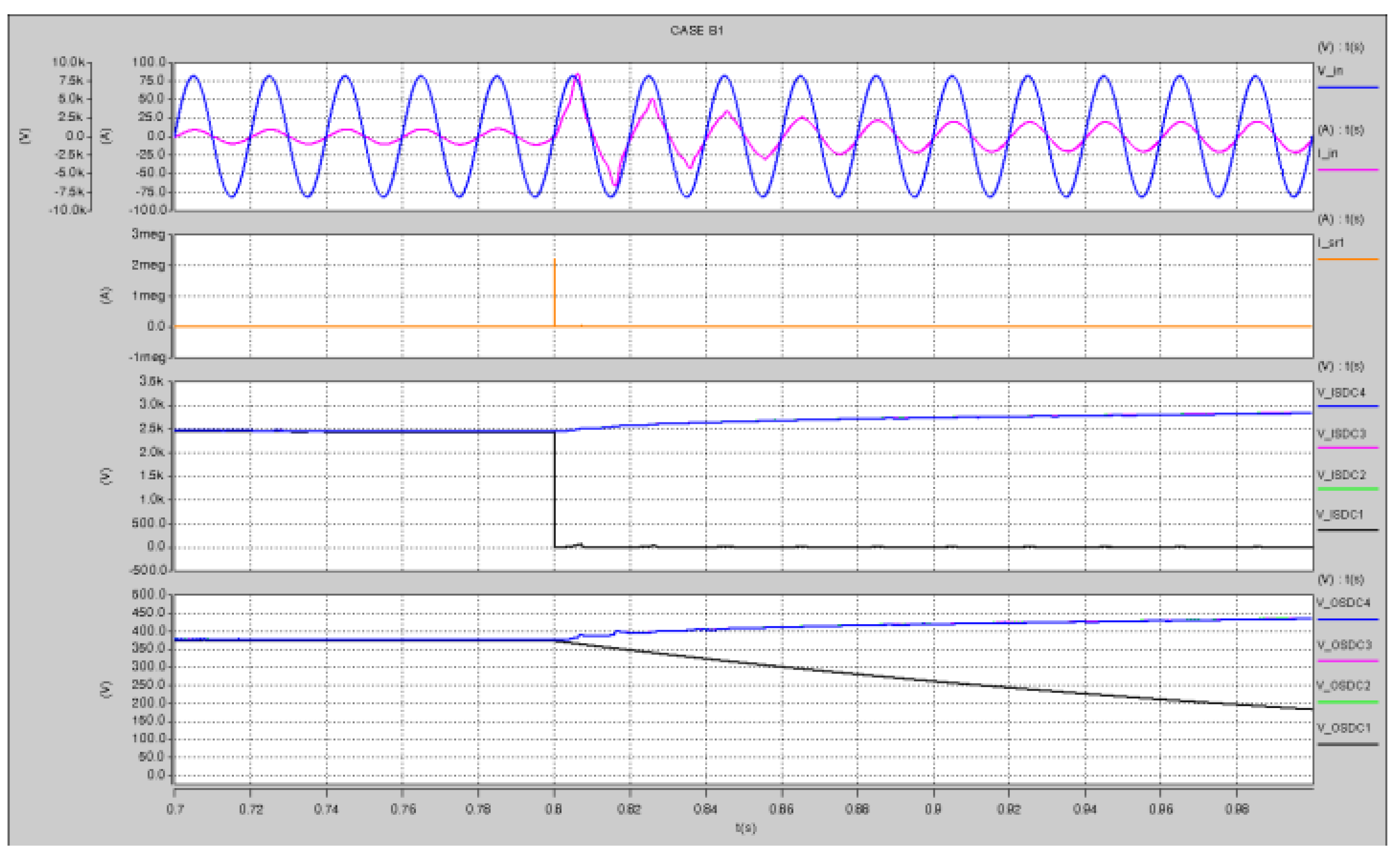Click the 0.8 tick on time axis

[554, 809]
